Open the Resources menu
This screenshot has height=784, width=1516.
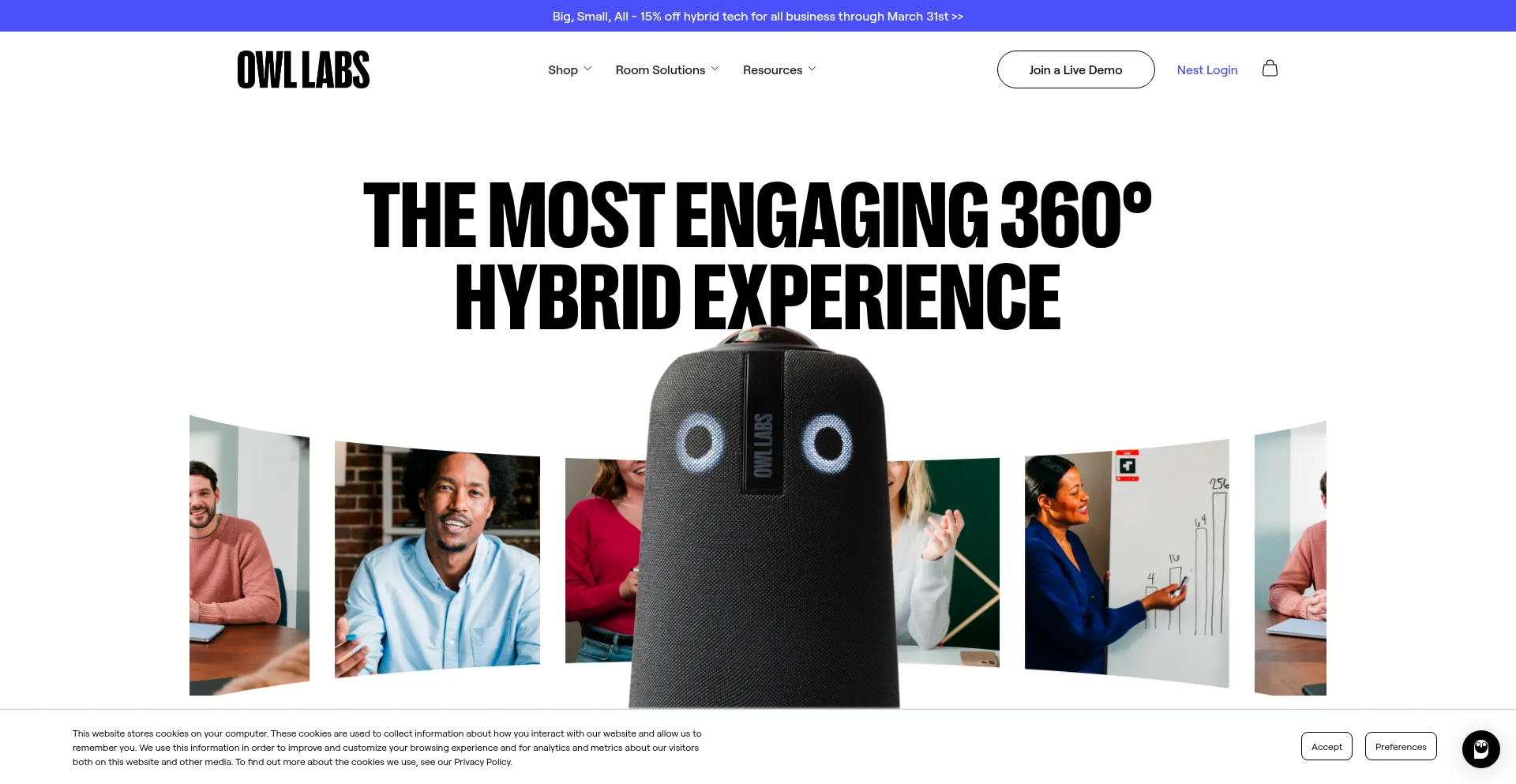(x=772, y=69)
